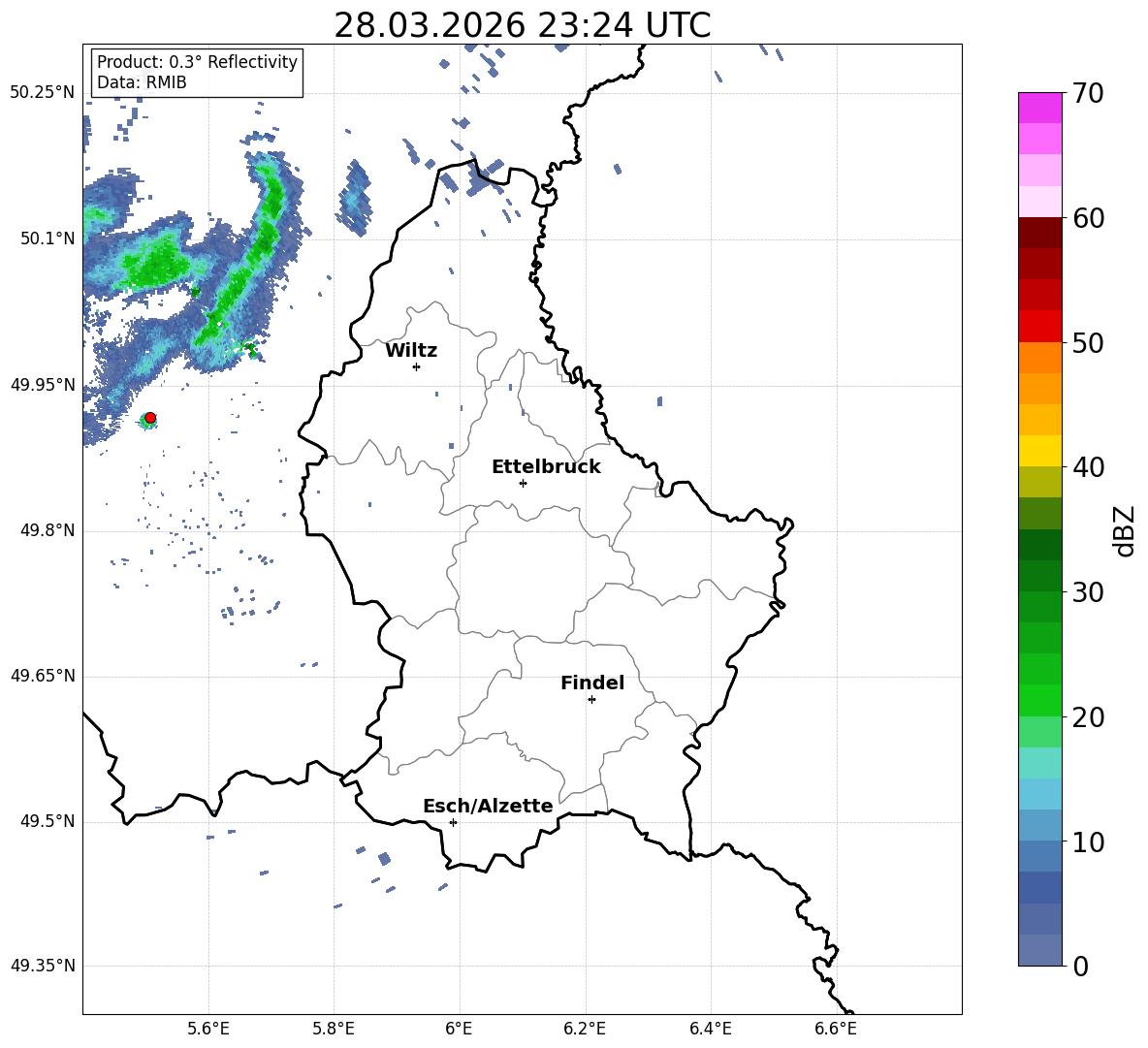This screenshot has width=1148, height=1048.
Task: Click the Esch/Alzette cross marker
Action: (453, 822)
